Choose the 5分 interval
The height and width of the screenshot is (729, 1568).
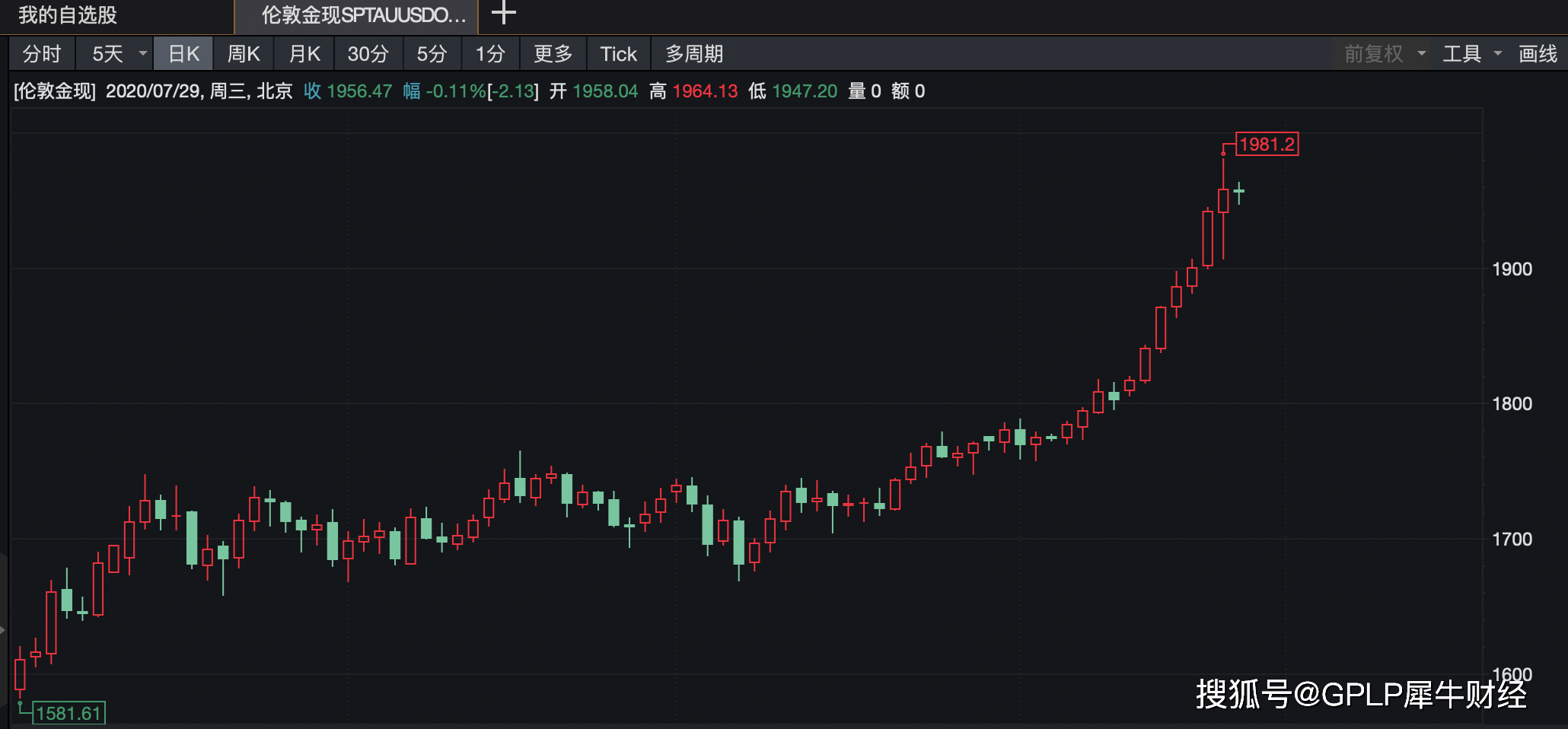[432, 54]
